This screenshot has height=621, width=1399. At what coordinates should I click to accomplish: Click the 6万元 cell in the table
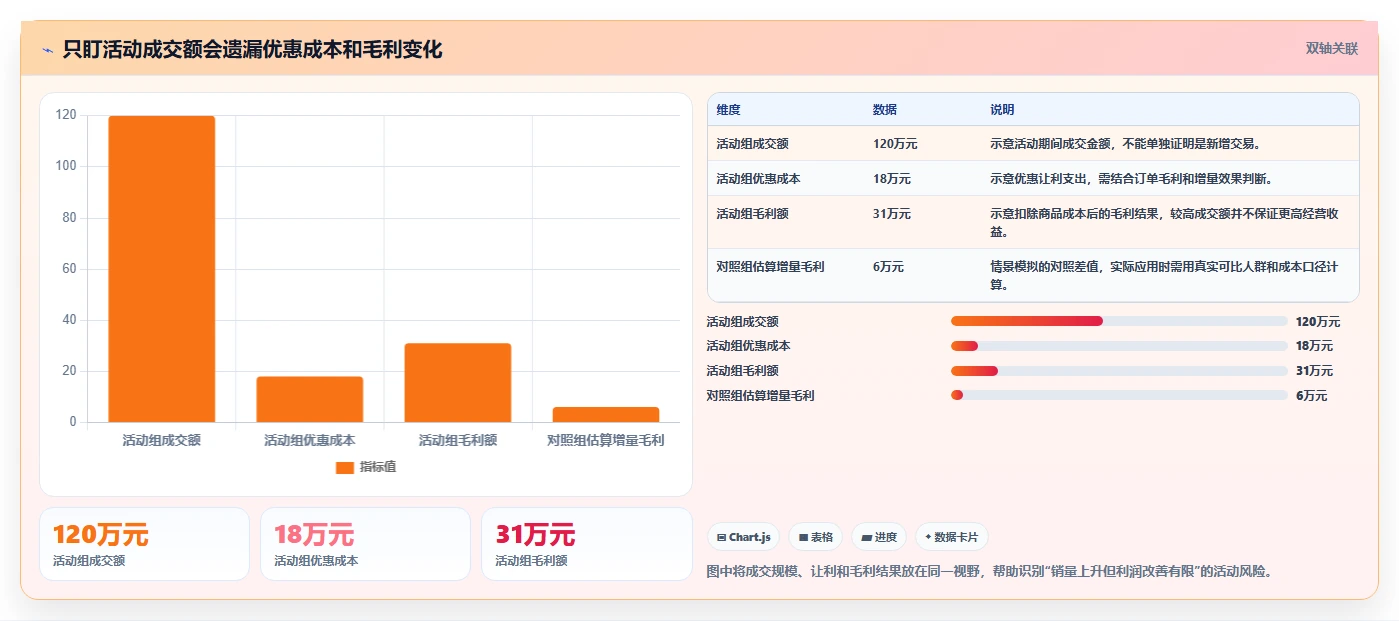(x=888, y=267)
